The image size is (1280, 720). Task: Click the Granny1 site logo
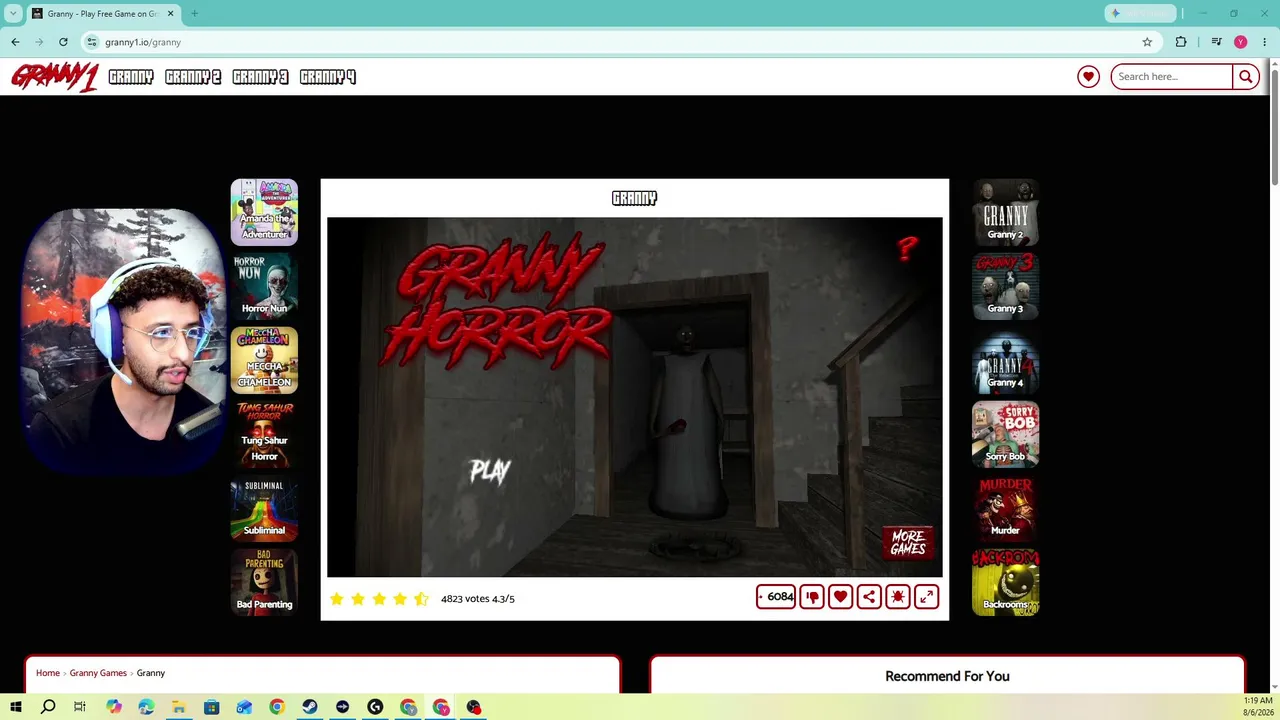54,77
